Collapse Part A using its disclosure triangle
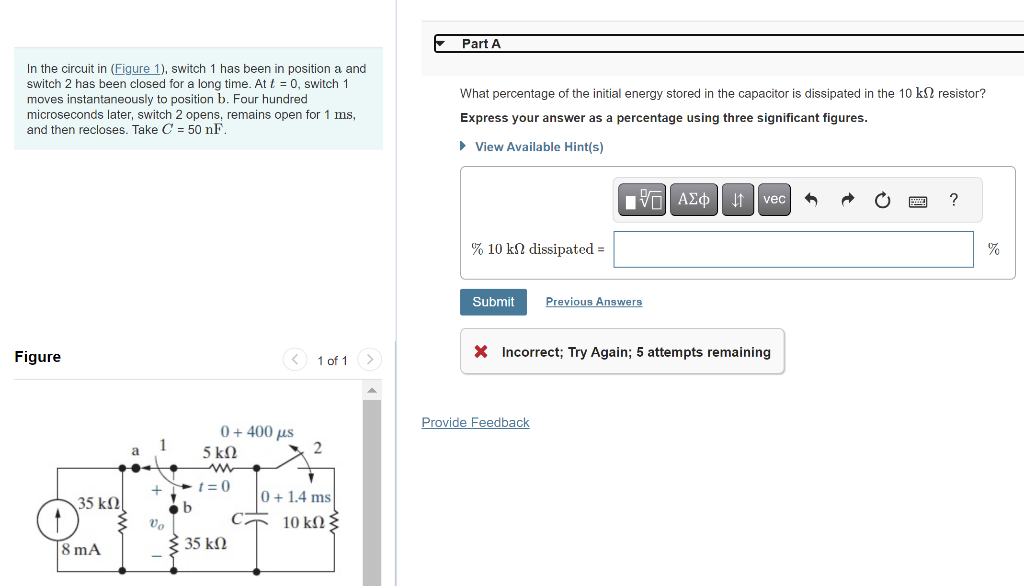 (440, 43)
